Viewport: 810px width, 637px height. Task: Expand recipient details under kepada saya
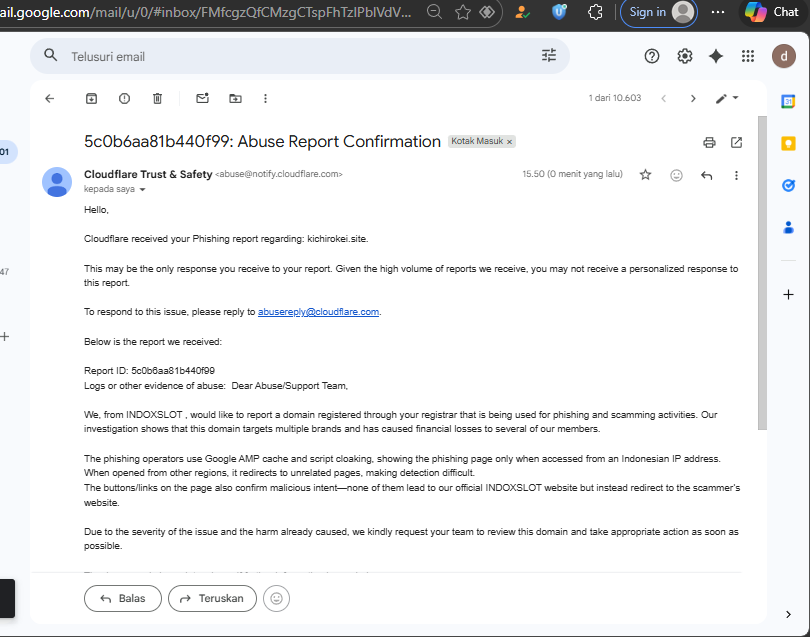[x=143, y=190]
